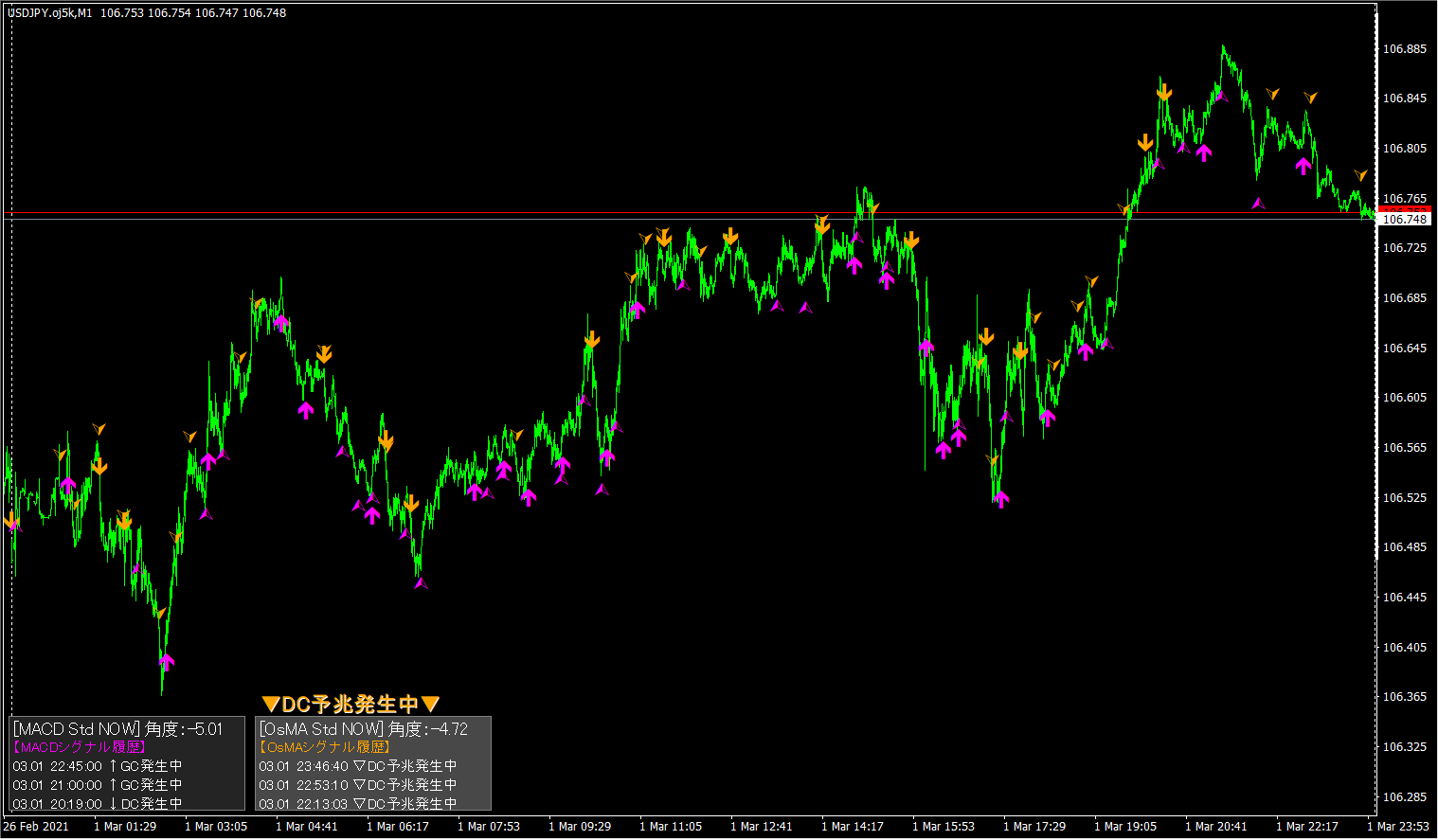Screen dimensions: 1438x840
Task: Click the 1 Mar 09:29 time label
Action: click(580, 827)
